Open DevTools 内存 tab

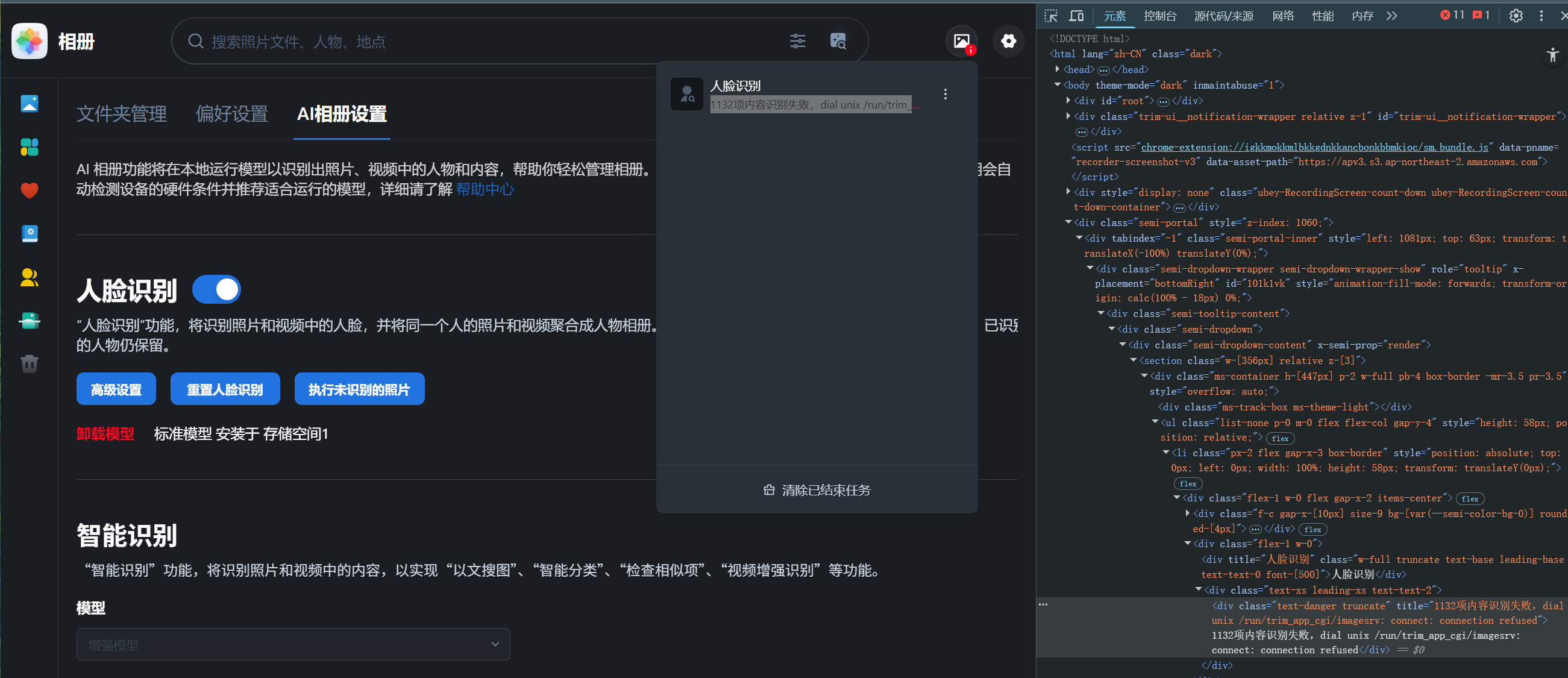click(x=1363, y=16)
